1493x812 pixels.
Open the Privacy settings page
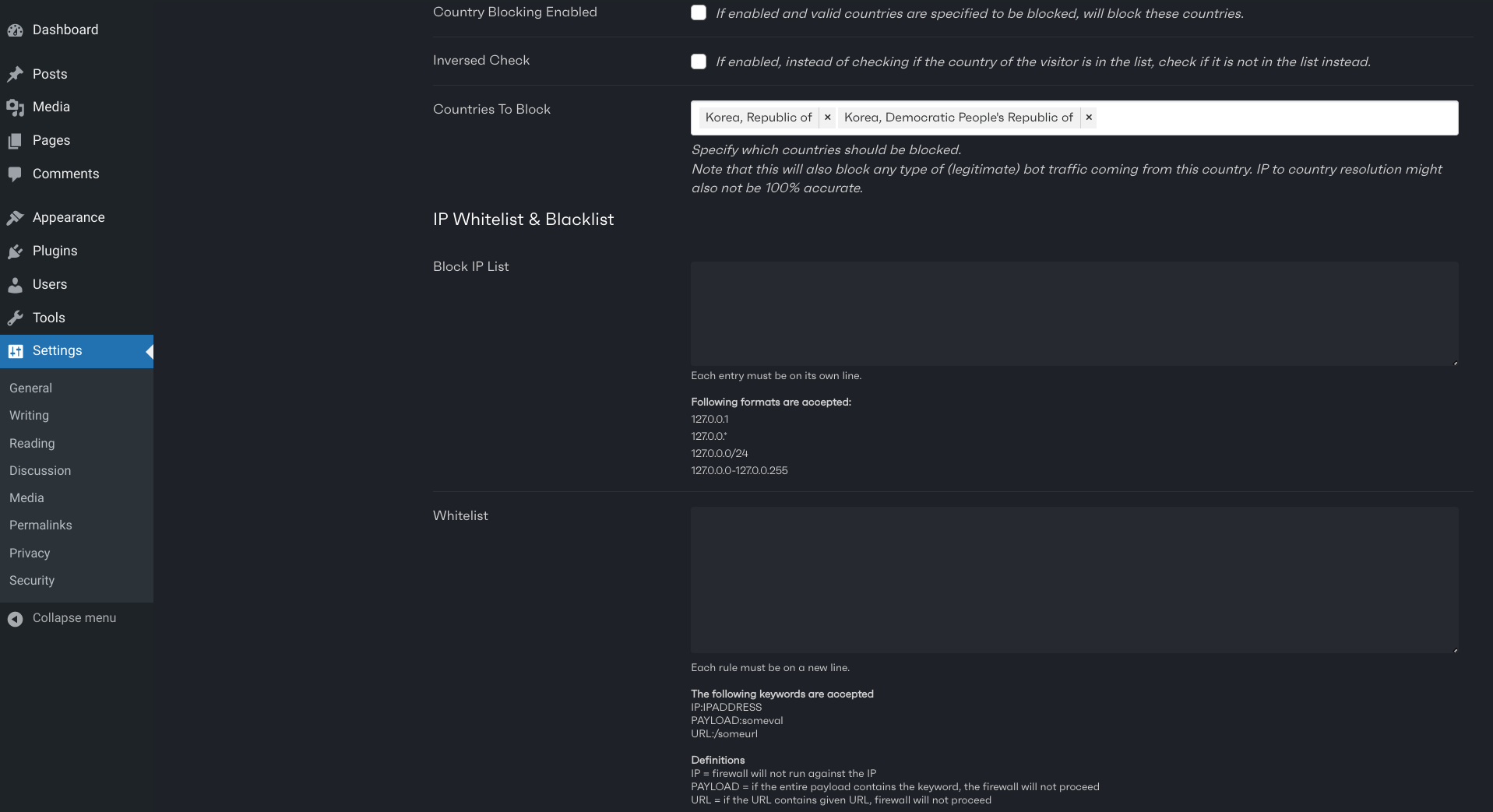(30, 553)
